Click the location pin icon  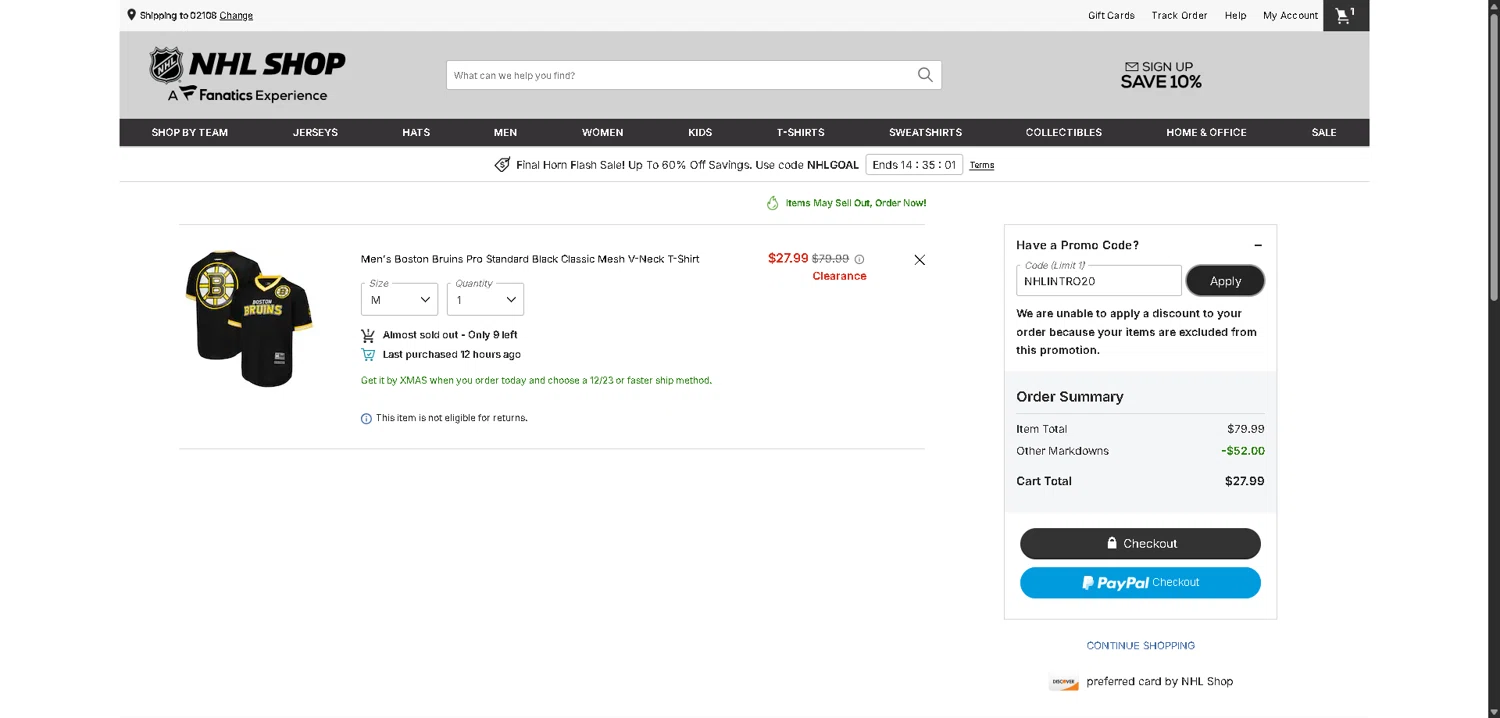(131, 15)
